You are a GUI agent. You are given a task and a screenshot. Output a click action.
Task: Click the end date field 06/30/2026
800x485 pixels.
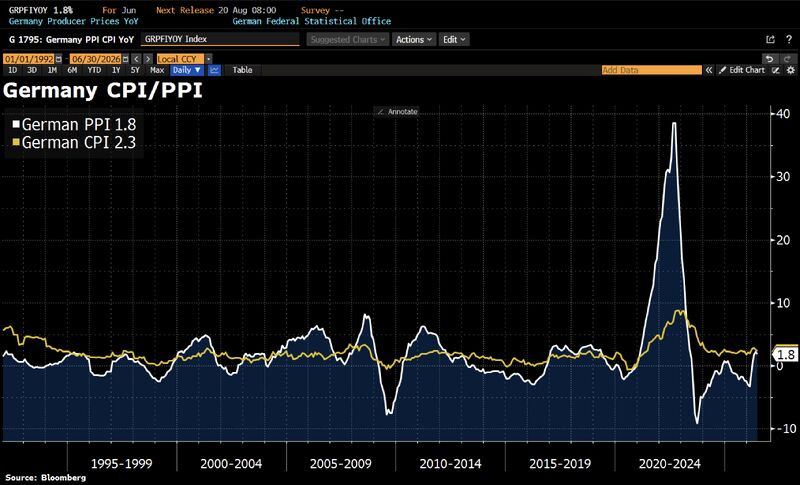(x=96, y=59)
